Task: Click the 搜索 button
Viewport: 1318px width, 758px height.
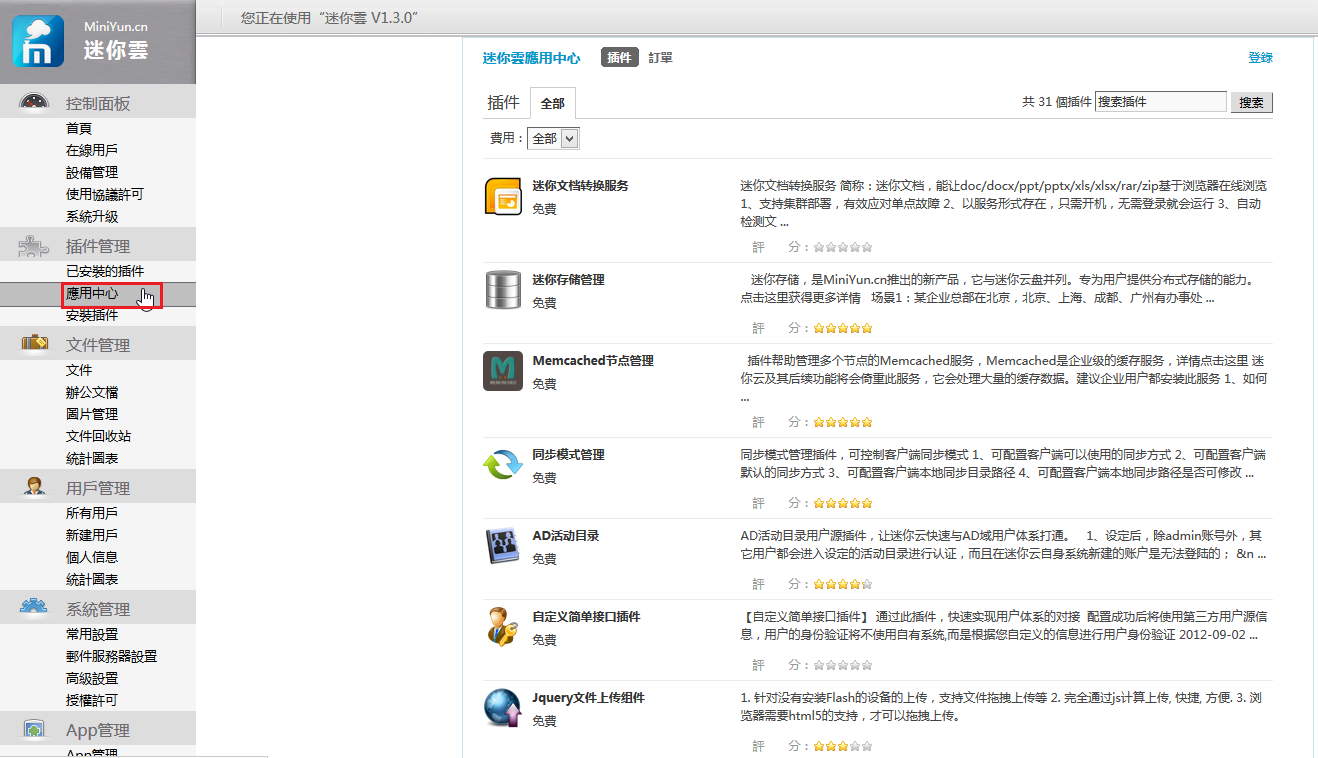Action: (x=1251, y=102)
